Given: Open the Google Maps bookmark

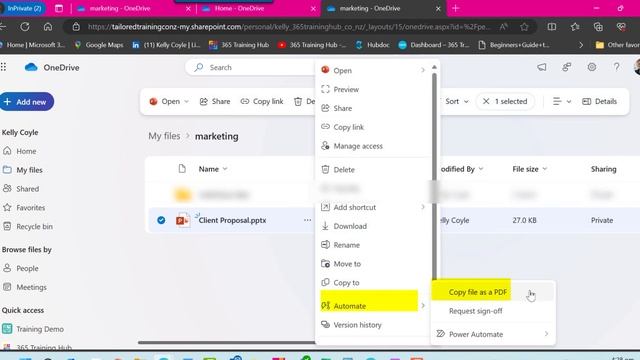Looking at the screenshot, I should point(98,45).
